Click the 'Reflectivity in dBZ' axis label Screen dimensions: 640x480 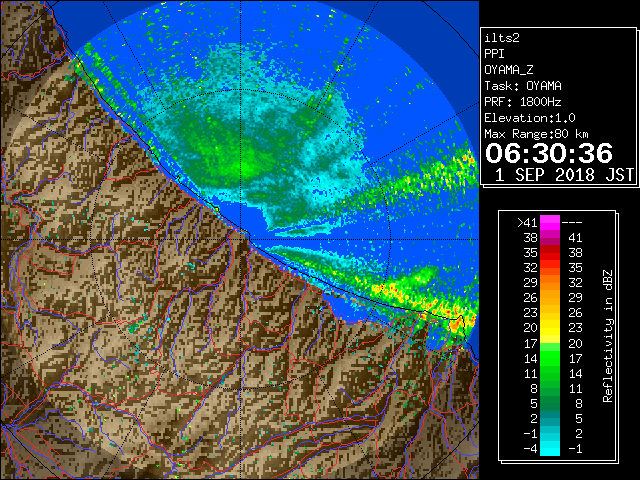[x=608, y=336]
